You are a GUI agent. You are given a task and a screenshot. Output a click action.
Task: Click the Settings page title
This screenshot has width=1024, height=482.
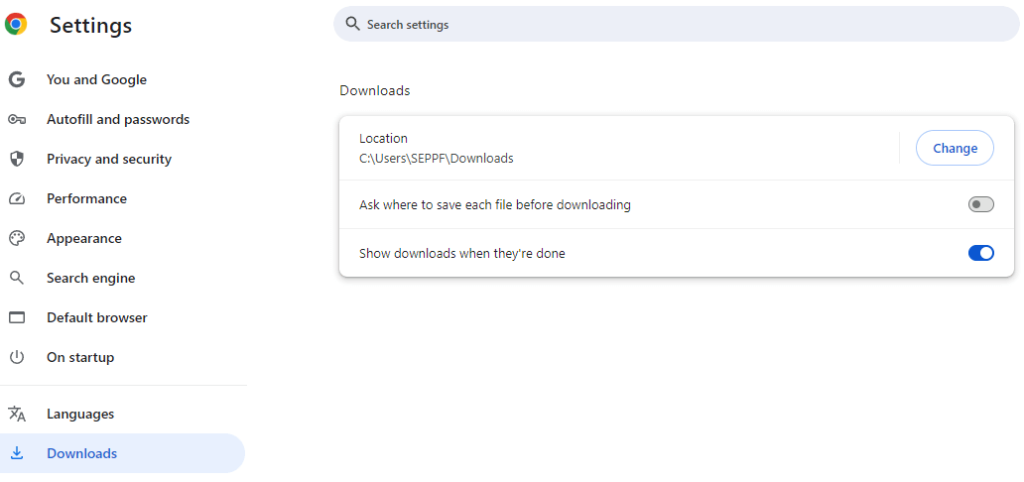[x=91, y=25]
